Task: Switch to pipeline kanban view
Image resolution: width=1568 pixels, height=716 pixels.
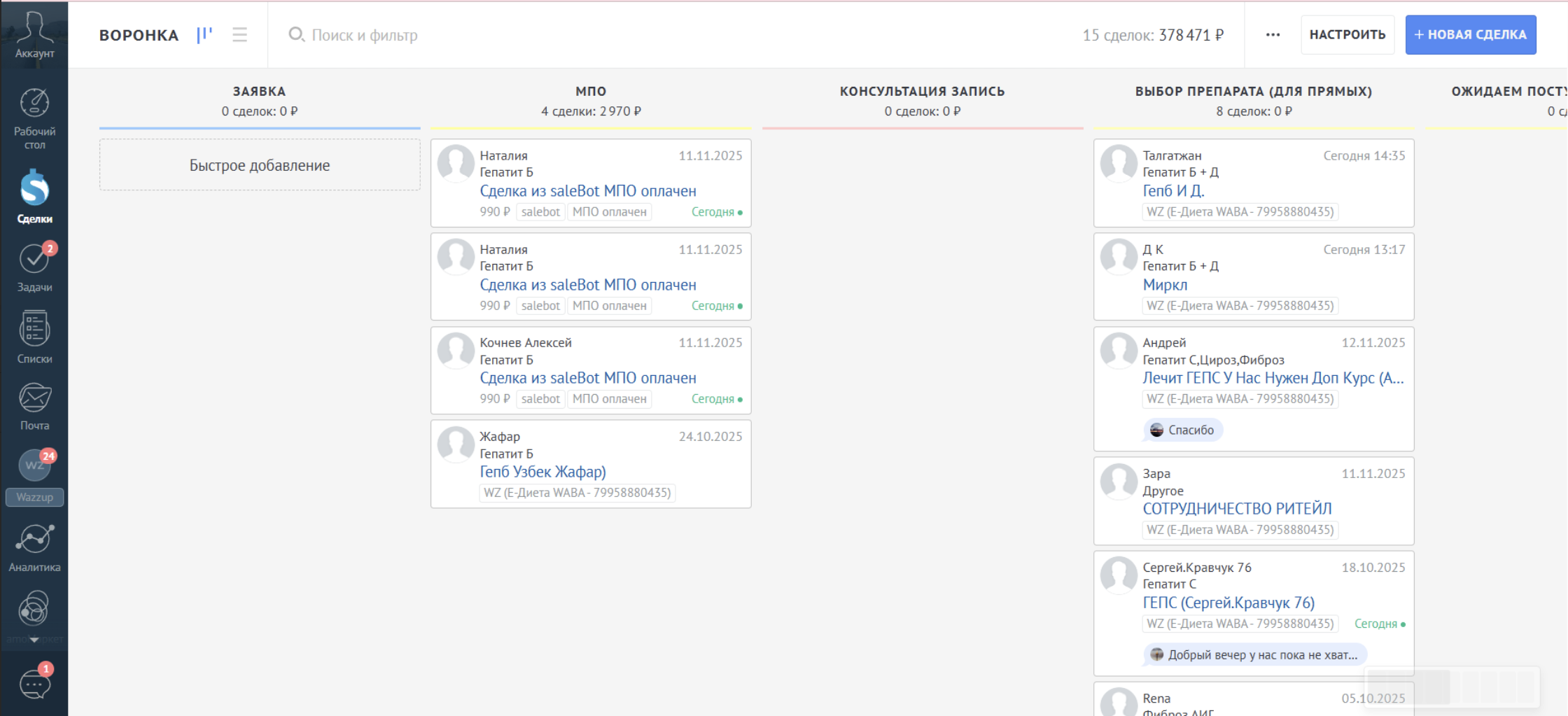Action: pos(204,35)
